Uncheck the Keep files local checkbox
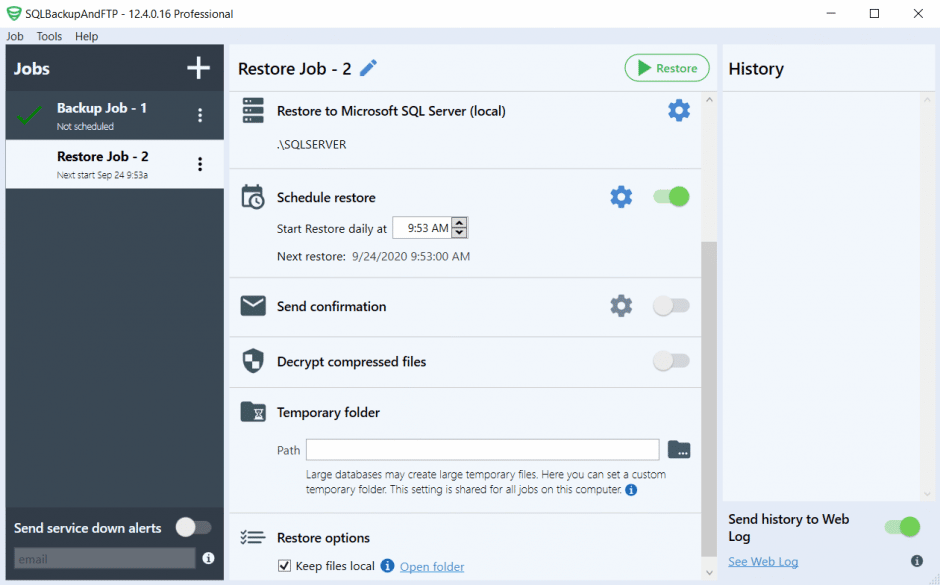940x585 pixels. coord(284,566)
